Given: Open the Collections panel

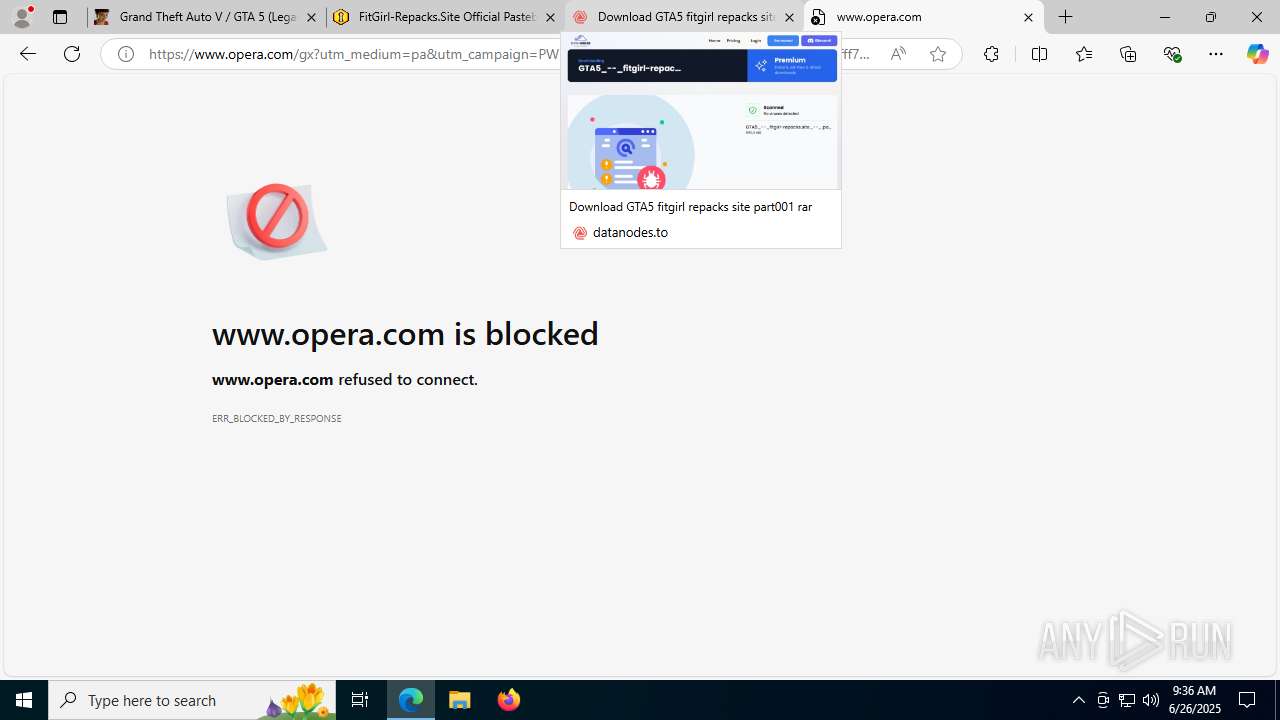Looking at the screenshot, I should tap(1128, 54).
